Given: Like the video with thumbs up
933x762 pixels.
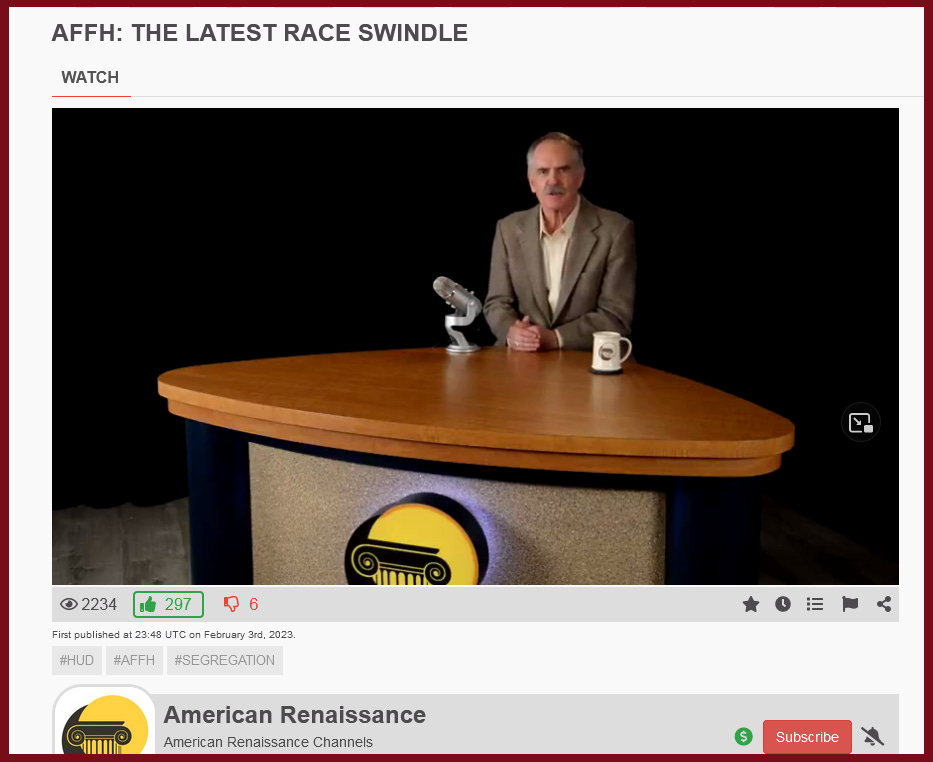Looking at the screenshot, I should coord(168,604).
